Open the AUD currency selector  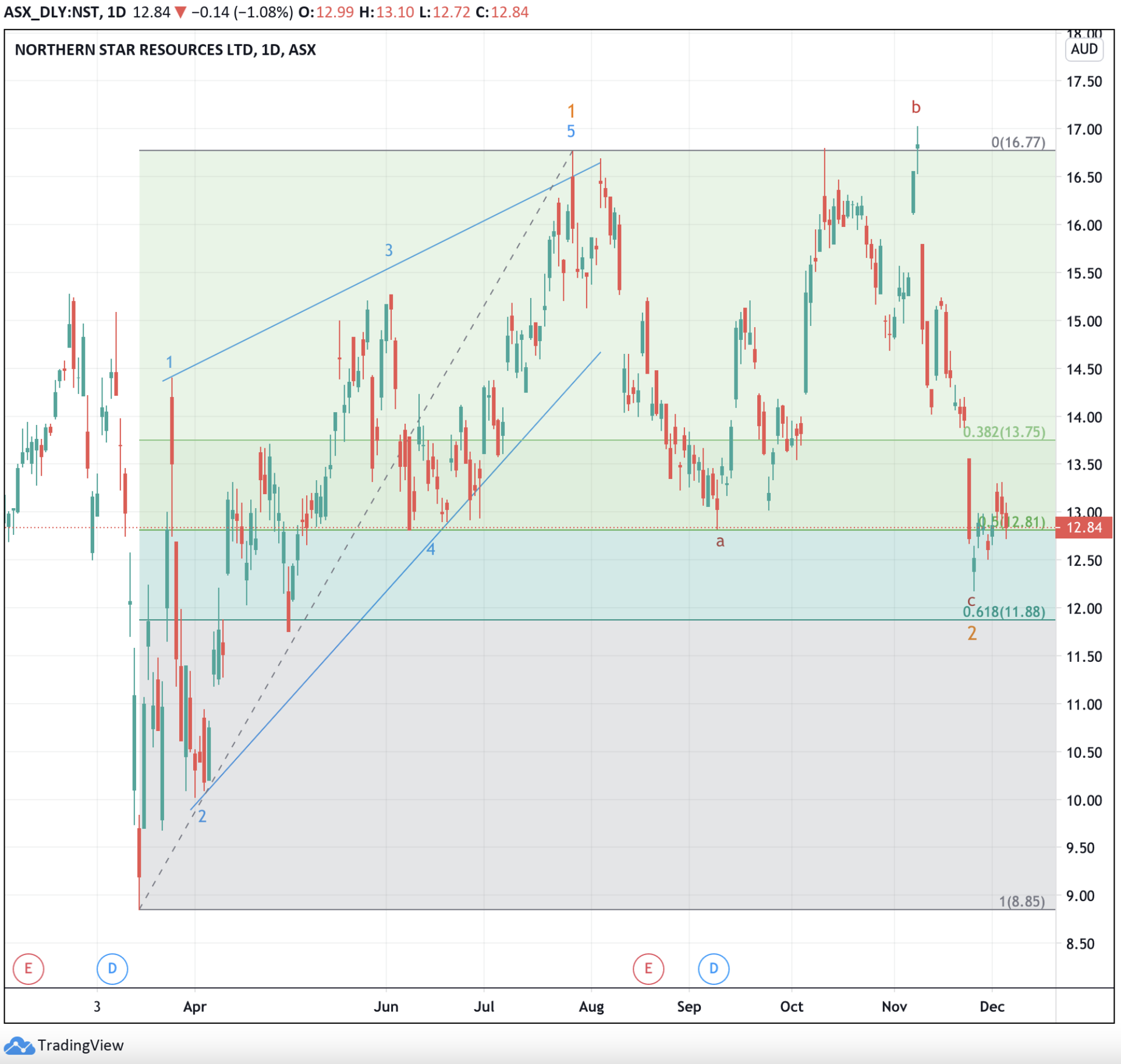click(1084, 49)
